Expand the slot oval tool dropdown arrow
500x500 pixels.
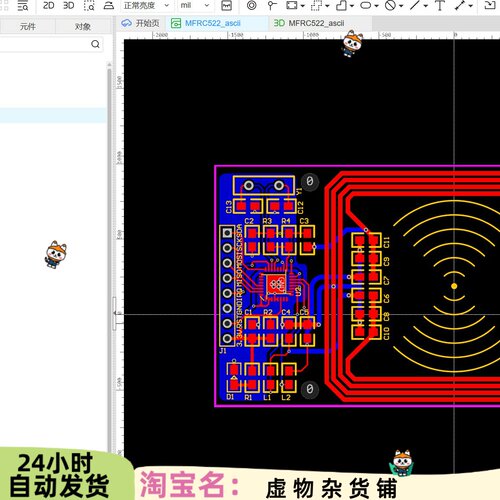(376, 6)
